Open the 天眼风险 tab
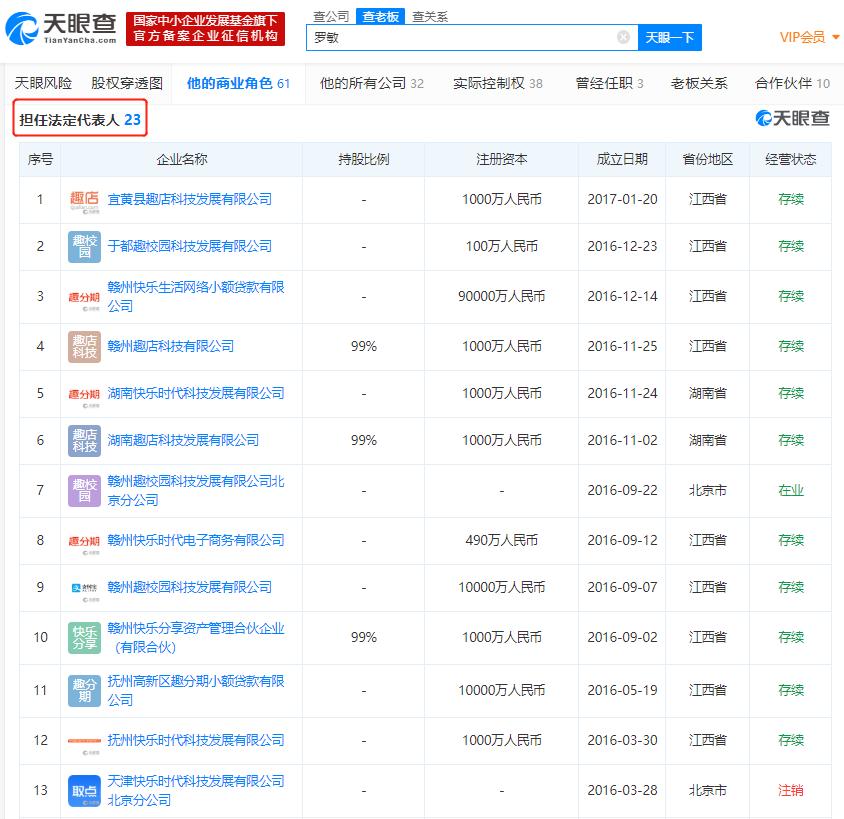844x819 pixels. pos(41,84)
